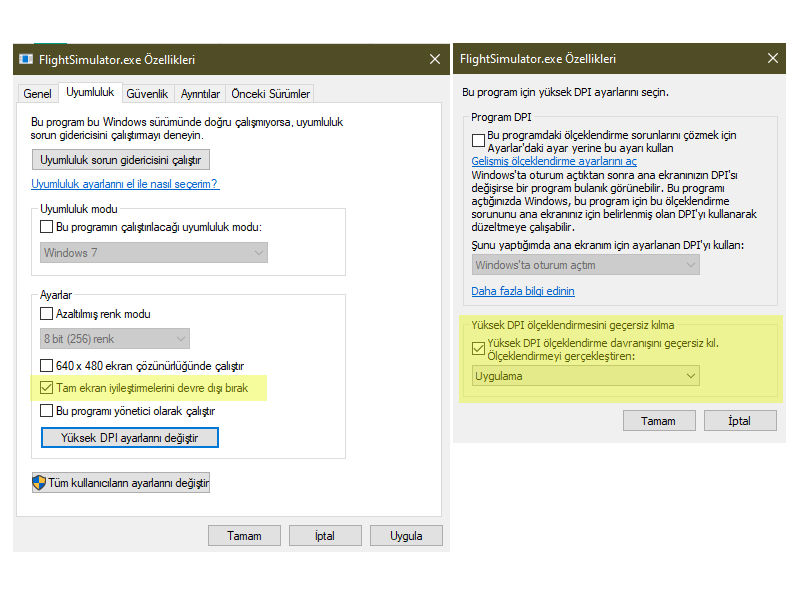Open the Windows 7 compatibility dropdown

[x=154, y=253]
